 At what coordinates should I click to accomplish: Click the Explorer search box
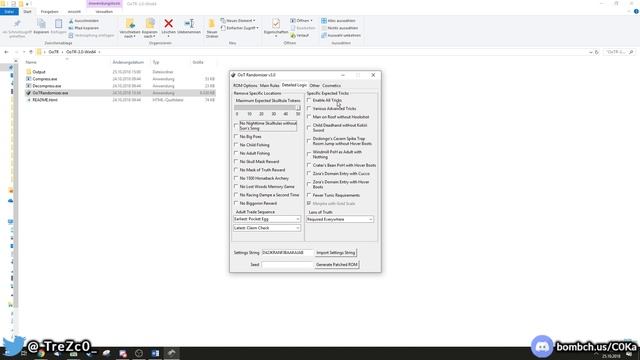(x=618, y=52)
